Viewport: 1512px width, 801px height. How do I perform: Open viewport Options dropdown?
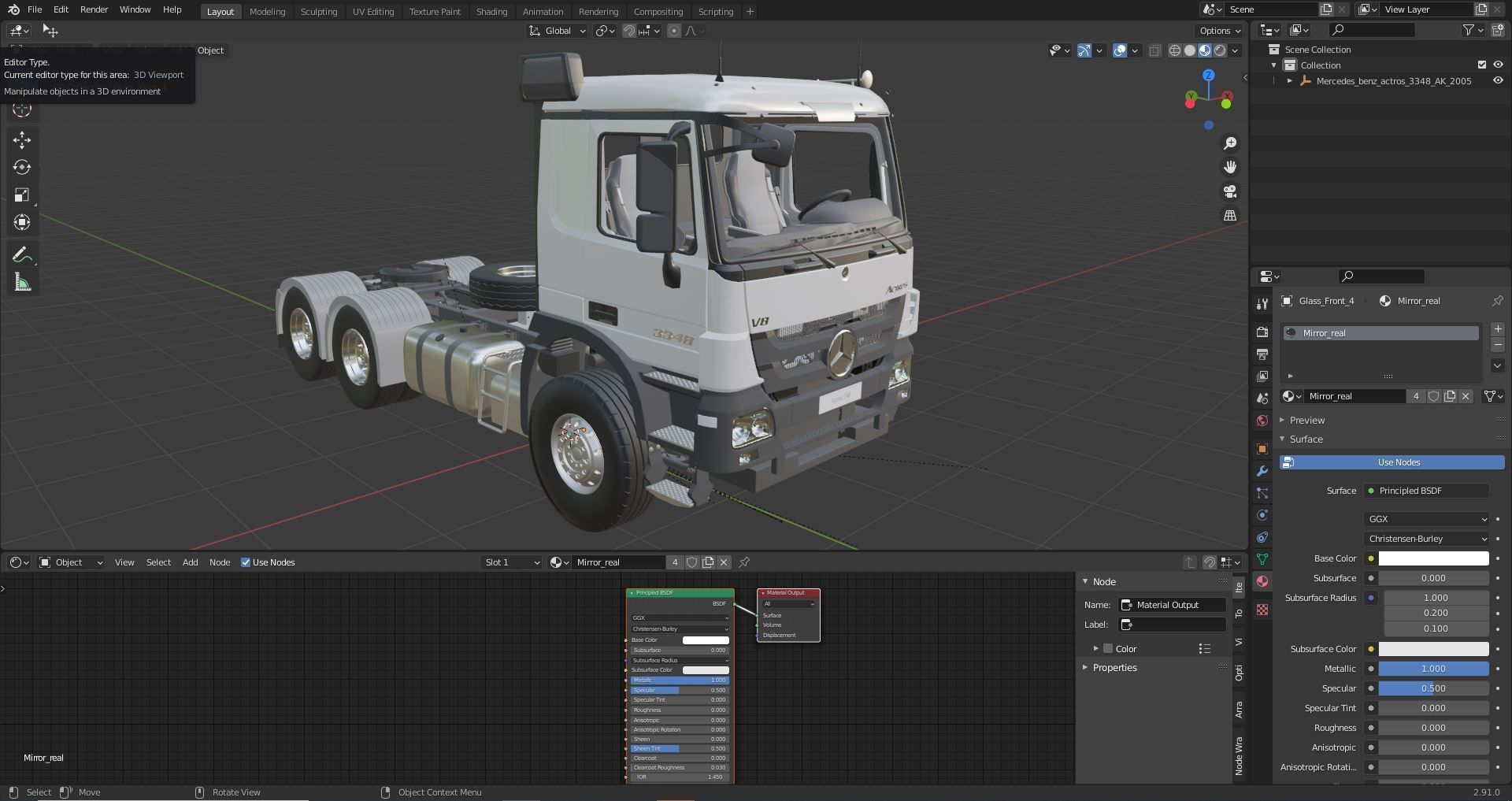tap(1220, 31)
